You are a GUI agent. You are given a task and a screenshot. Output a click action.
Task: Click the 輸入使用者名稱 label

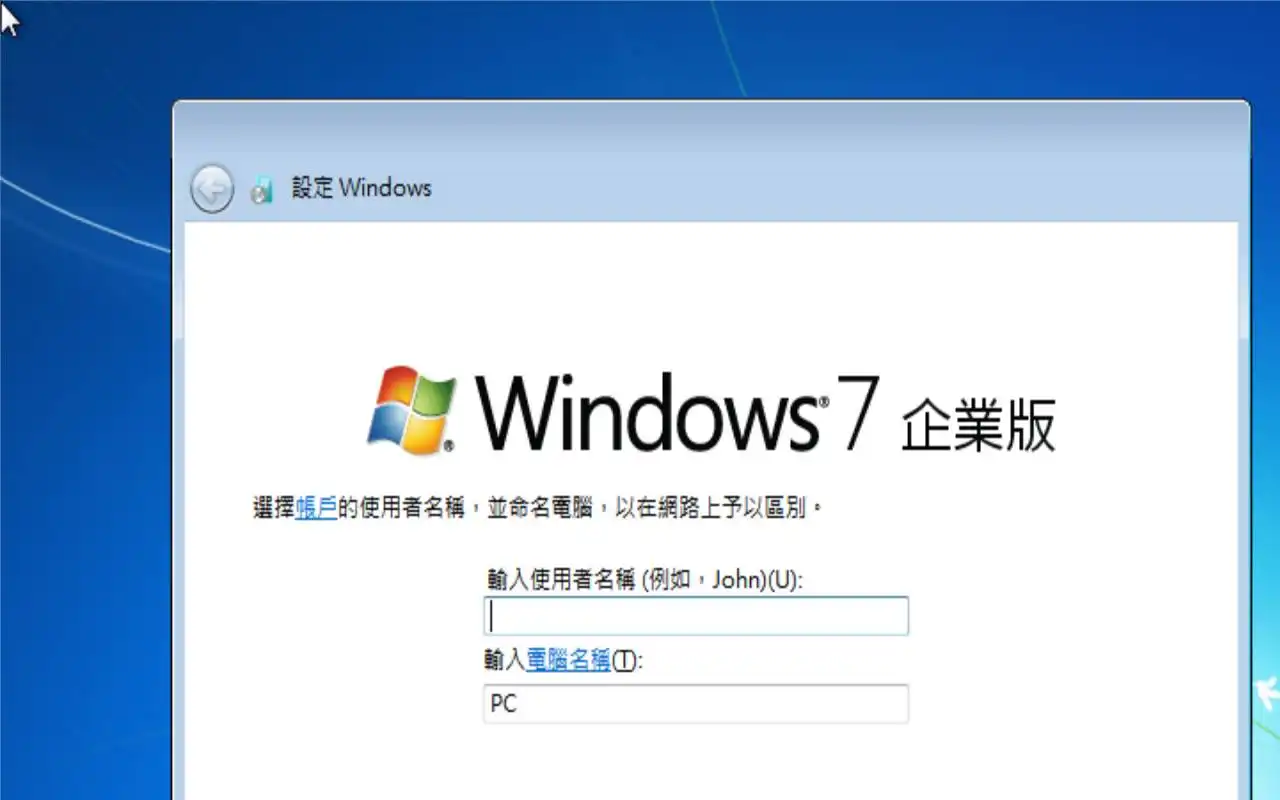pyautogui.click(x=560, y=580)
